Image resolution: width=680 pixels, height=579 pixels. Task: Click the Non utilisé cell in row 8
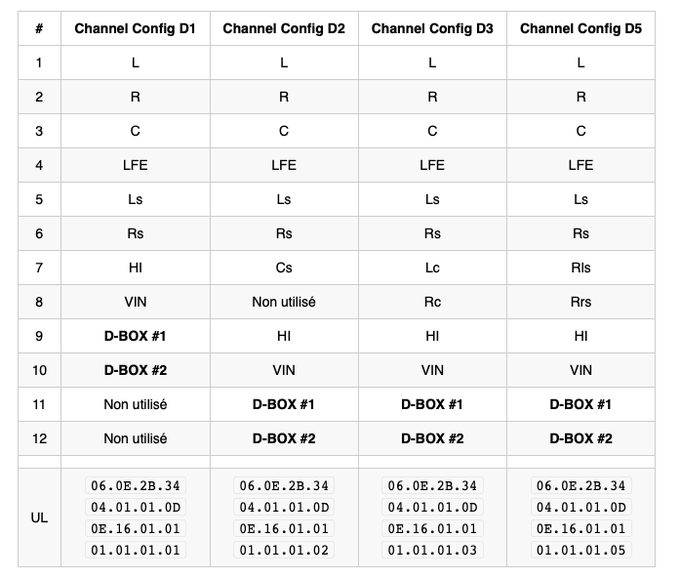pyautogui.click(x=284, y=302)
